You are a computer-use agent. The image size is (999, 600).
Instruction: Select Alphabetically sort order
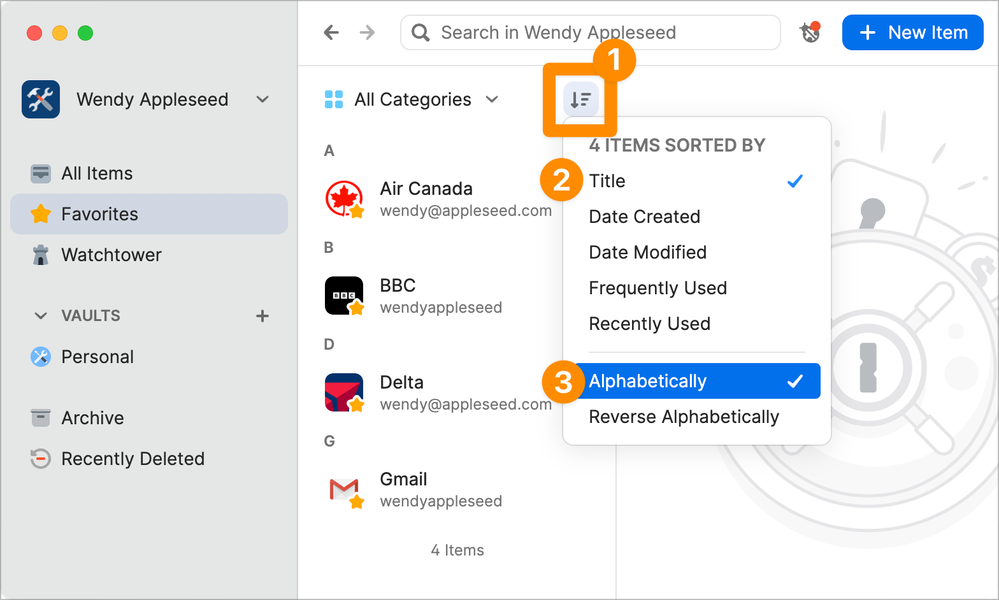tap(647, 381)
